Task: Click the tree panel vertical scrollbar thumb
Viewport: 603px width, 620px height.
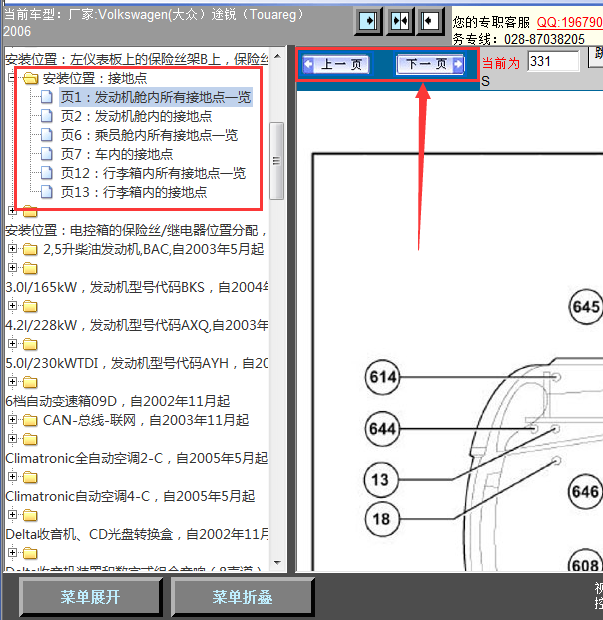Action: [276, 161]
